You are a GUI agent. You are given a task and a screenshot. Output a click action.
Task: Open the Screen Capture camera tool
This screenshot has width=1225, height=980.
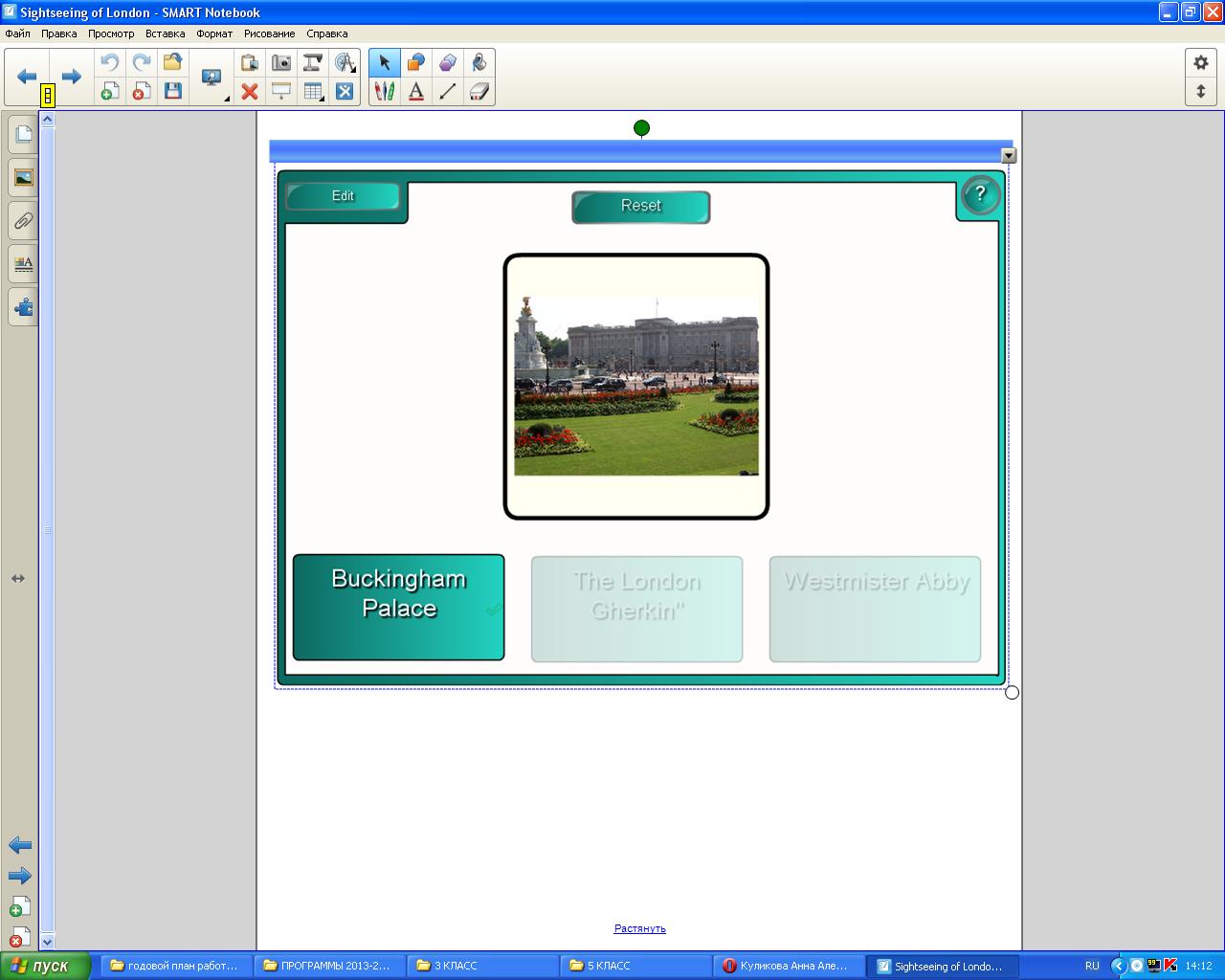pos(281,63)
